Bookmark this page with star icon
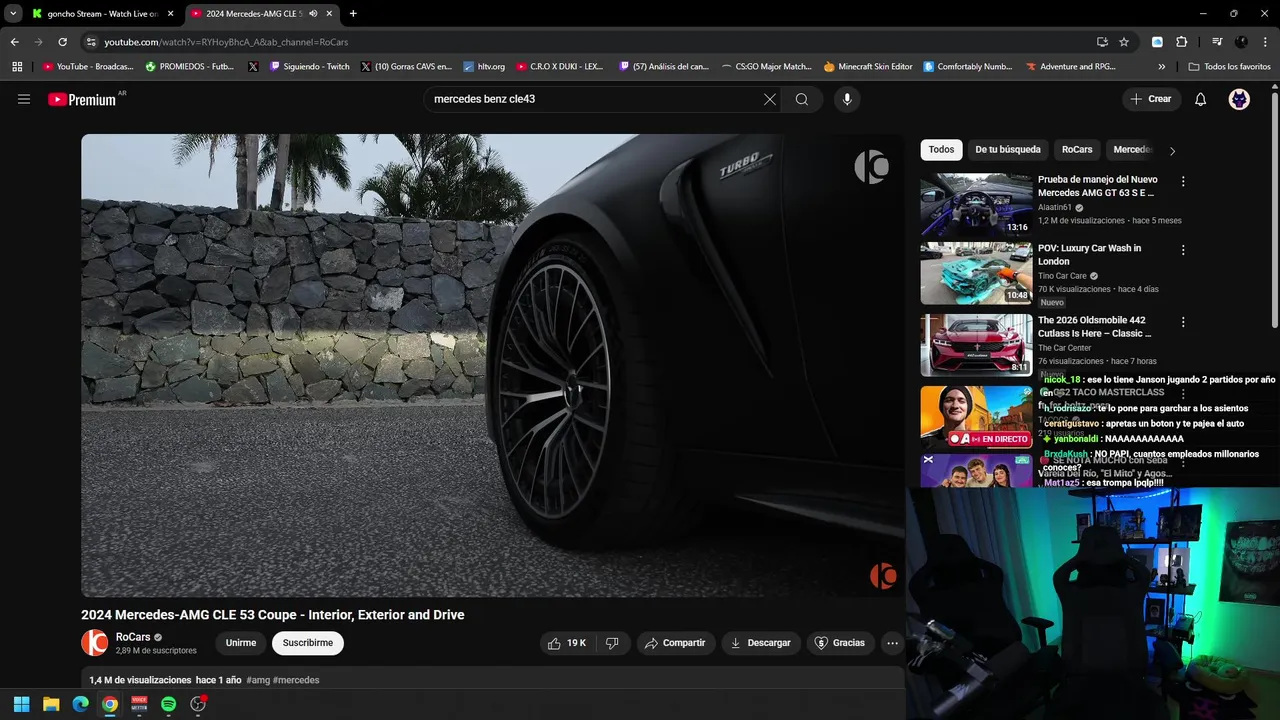1280x720 pixels. 1124,42
